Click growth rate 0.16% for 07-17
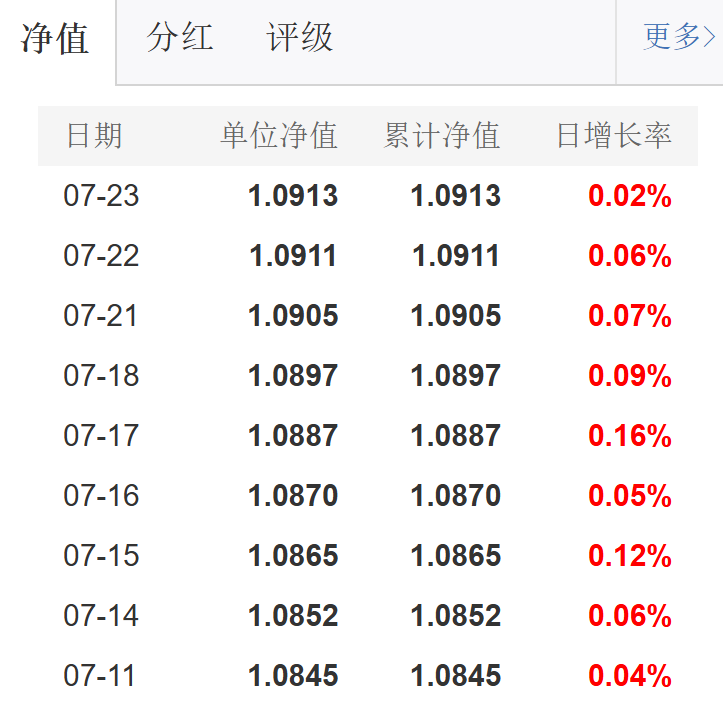Image resolution: width=723 pixels, height=711 pixels. click(x=630, y=435)
